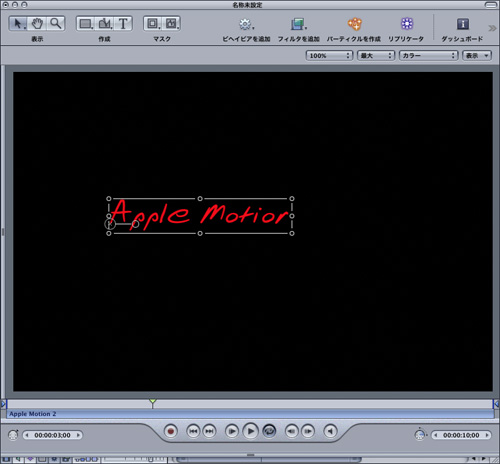The image size is (500, 464).
Task: Select the Bezier mask tool
Action: [x=172, y=24]
